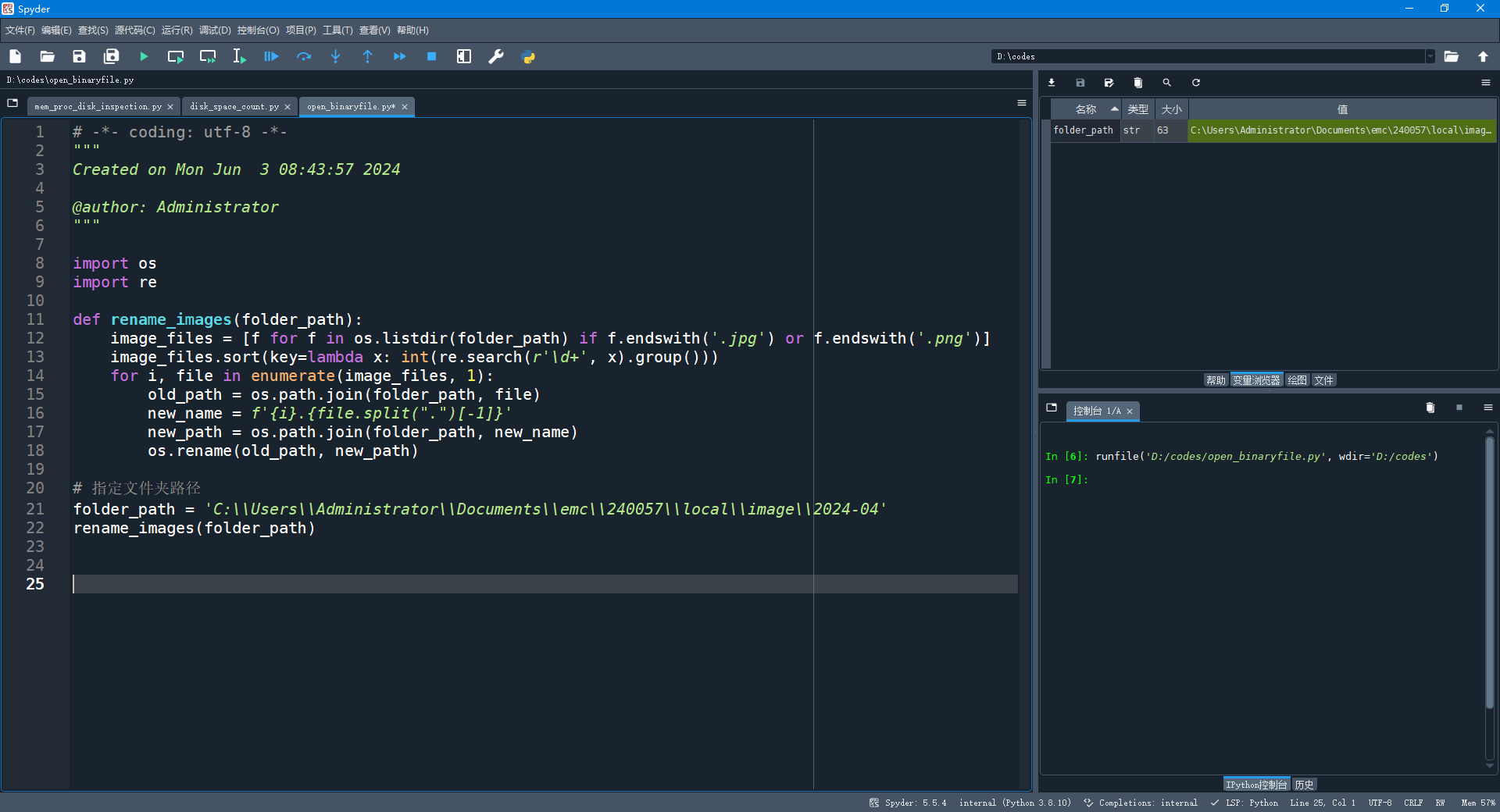Go to the parent directory
Viewport: 1500px width, 812px height.
point(1484,56)
